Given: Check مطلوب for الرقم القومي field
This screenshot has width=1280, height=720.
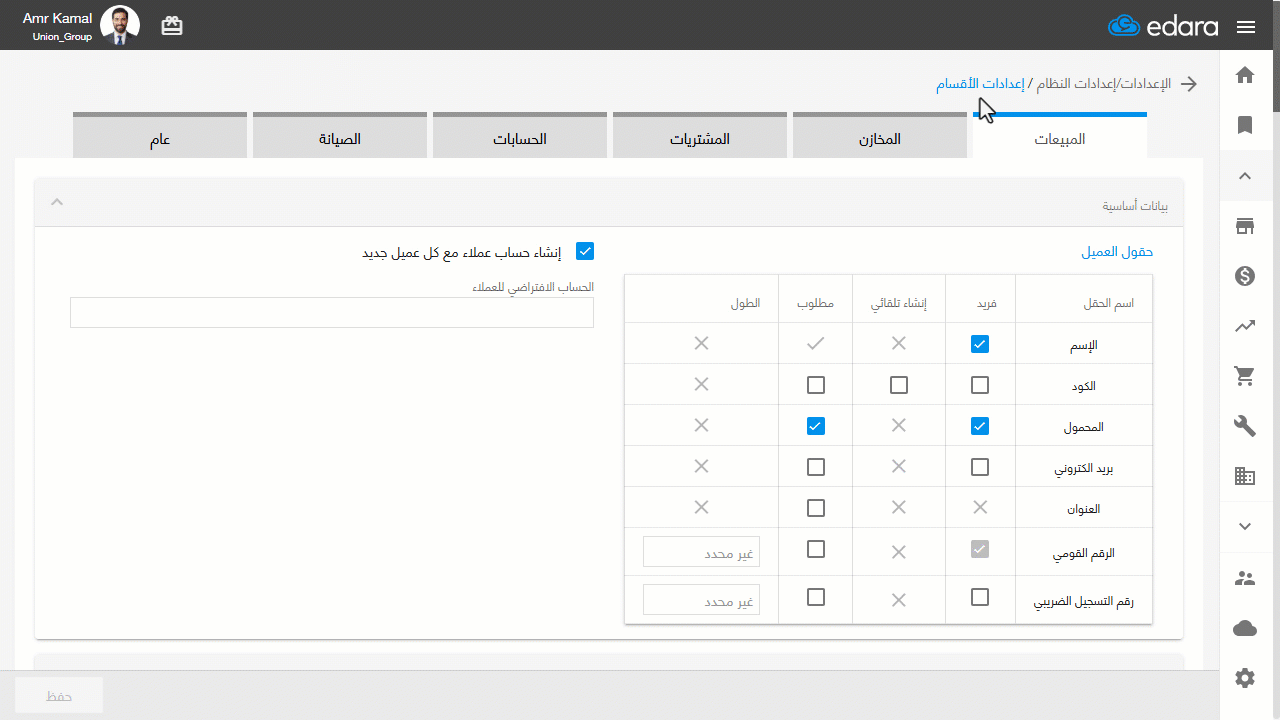Looking at the screenshot, I should tap(816, 549).
